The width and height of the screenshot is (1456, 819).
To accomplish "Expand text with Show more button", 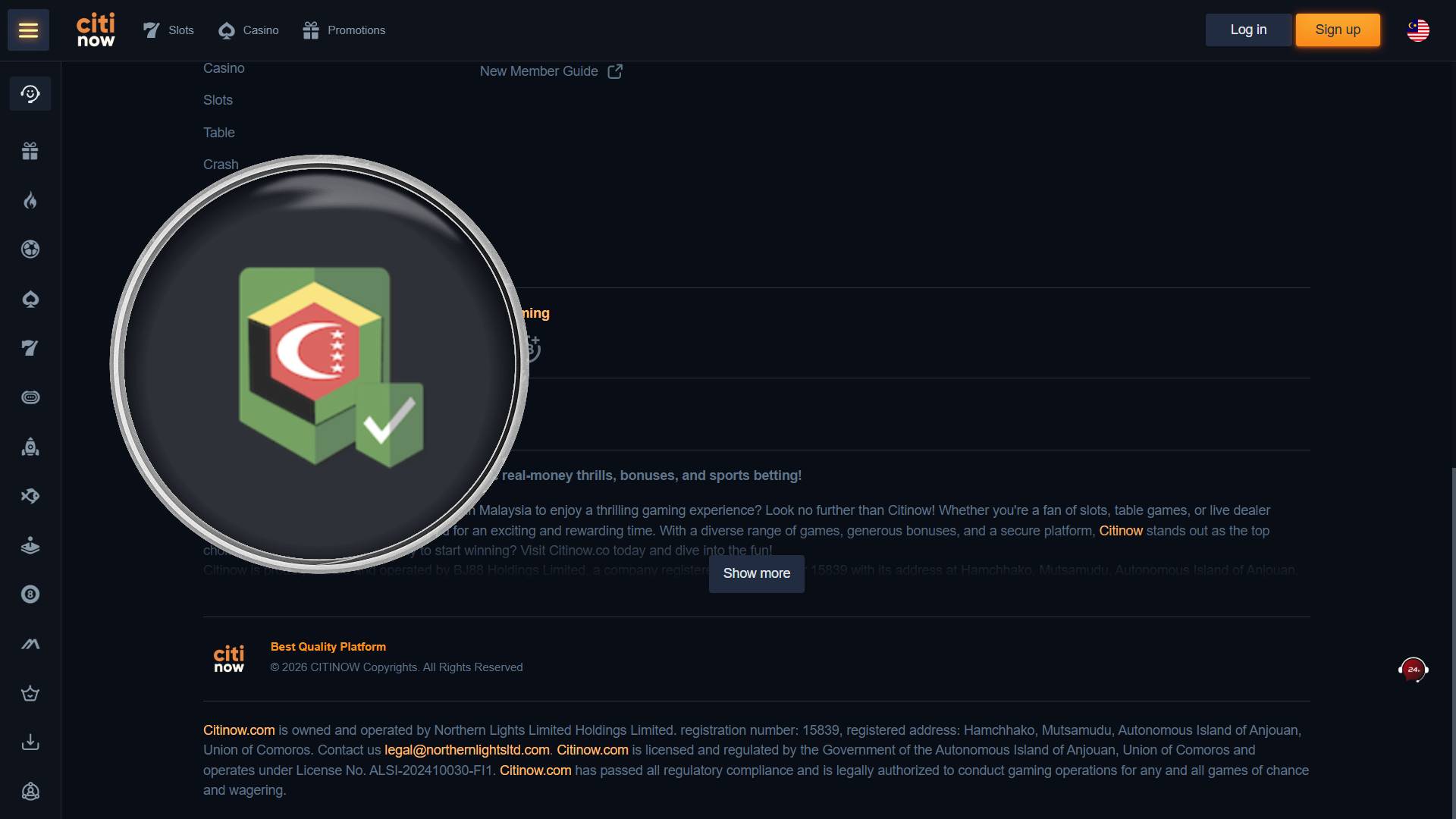I will (756, 573).
